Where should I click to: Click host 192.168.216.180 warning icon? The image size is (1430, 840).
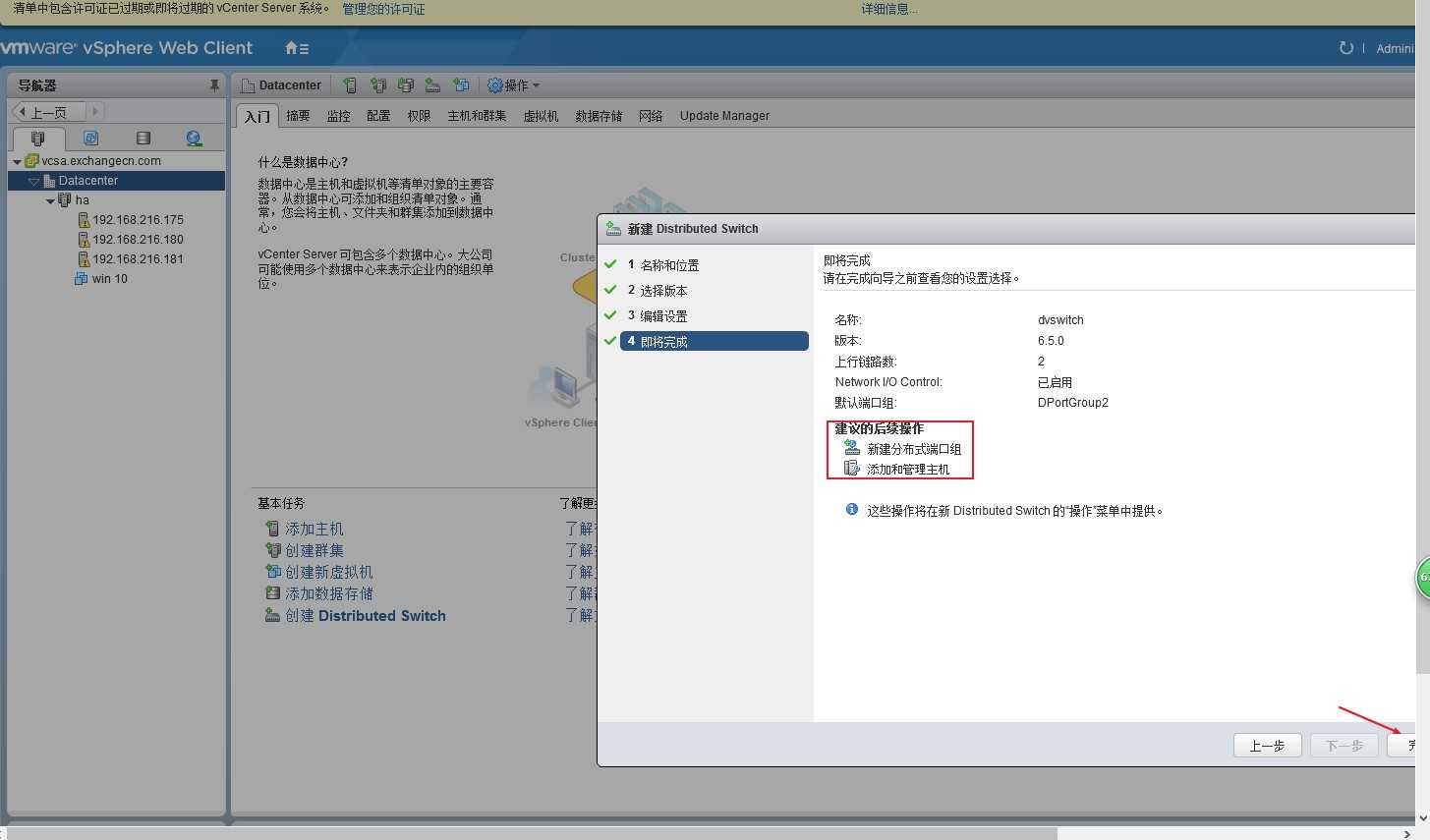coord(84,240)
